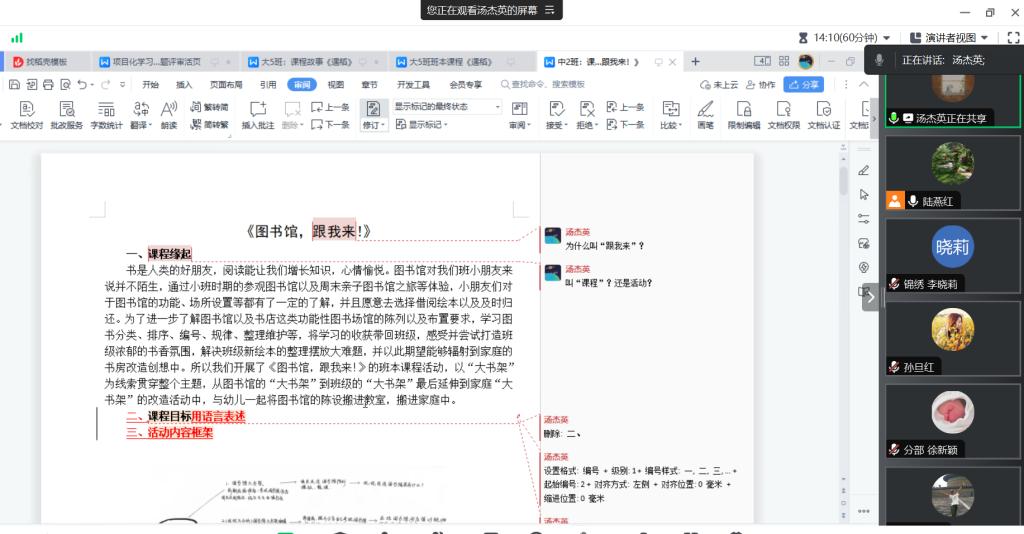Open 拒绝 reject changes dropdown

587,115
